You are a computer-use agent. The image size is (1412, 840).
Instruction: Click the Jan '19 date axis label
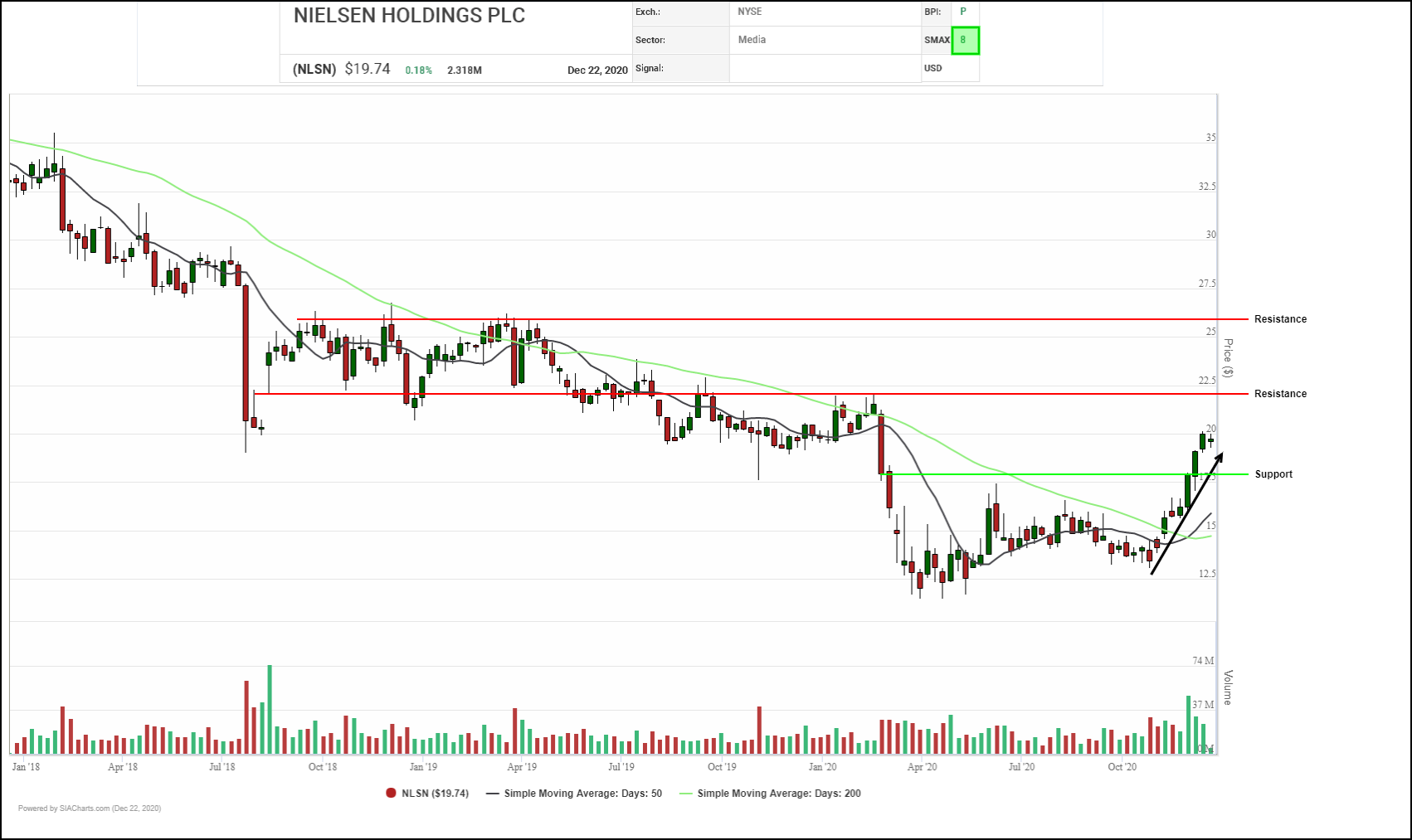coord(423,767)
